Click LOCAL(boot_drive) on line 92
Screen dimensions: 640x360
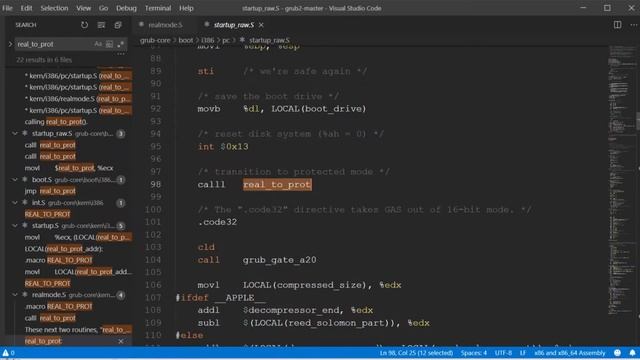coord(319,109)
